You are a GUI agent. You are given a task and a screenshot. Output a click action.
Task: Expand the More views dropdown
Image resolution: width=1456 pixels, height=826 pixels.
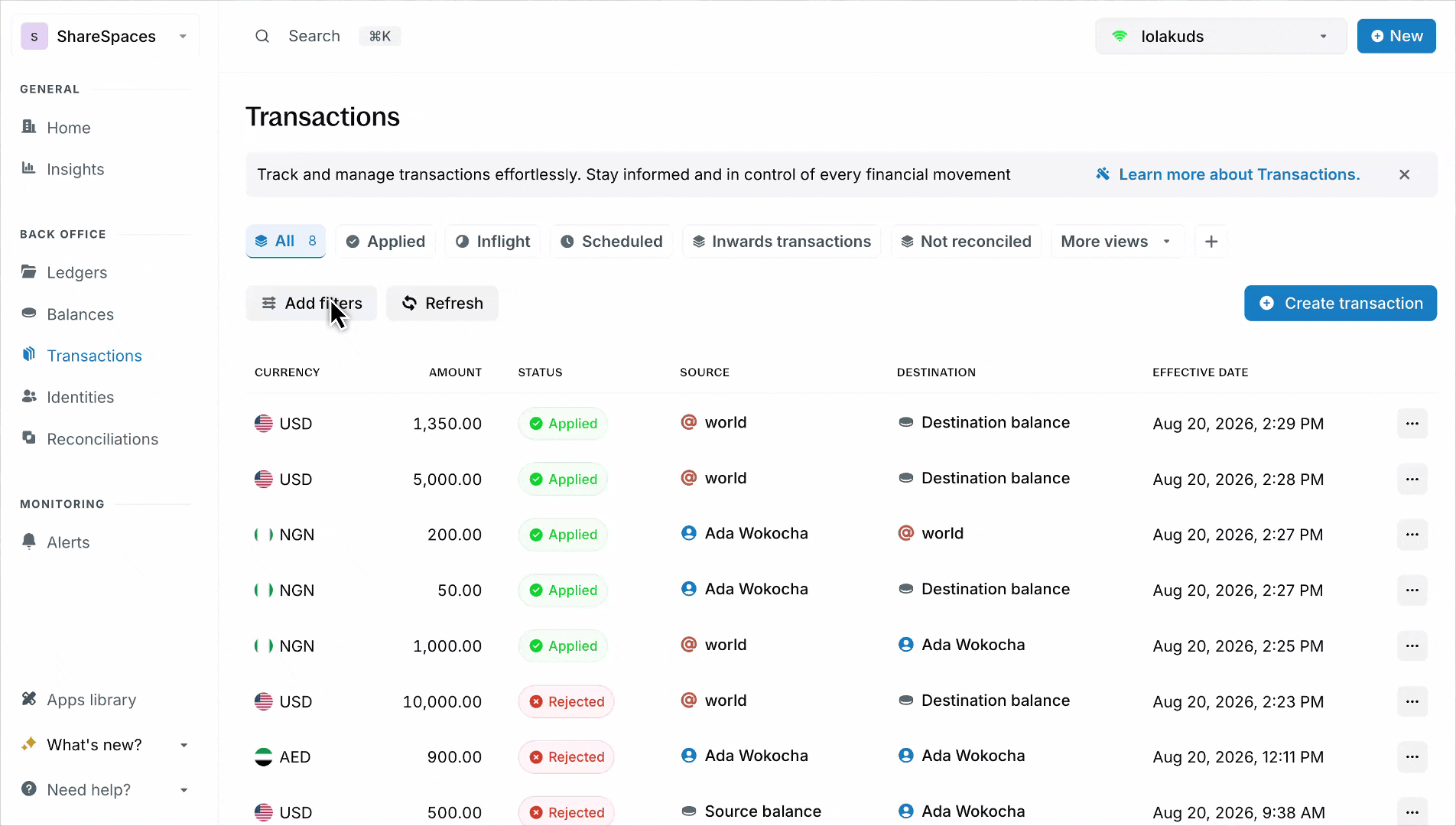(x=1117, y=242)
